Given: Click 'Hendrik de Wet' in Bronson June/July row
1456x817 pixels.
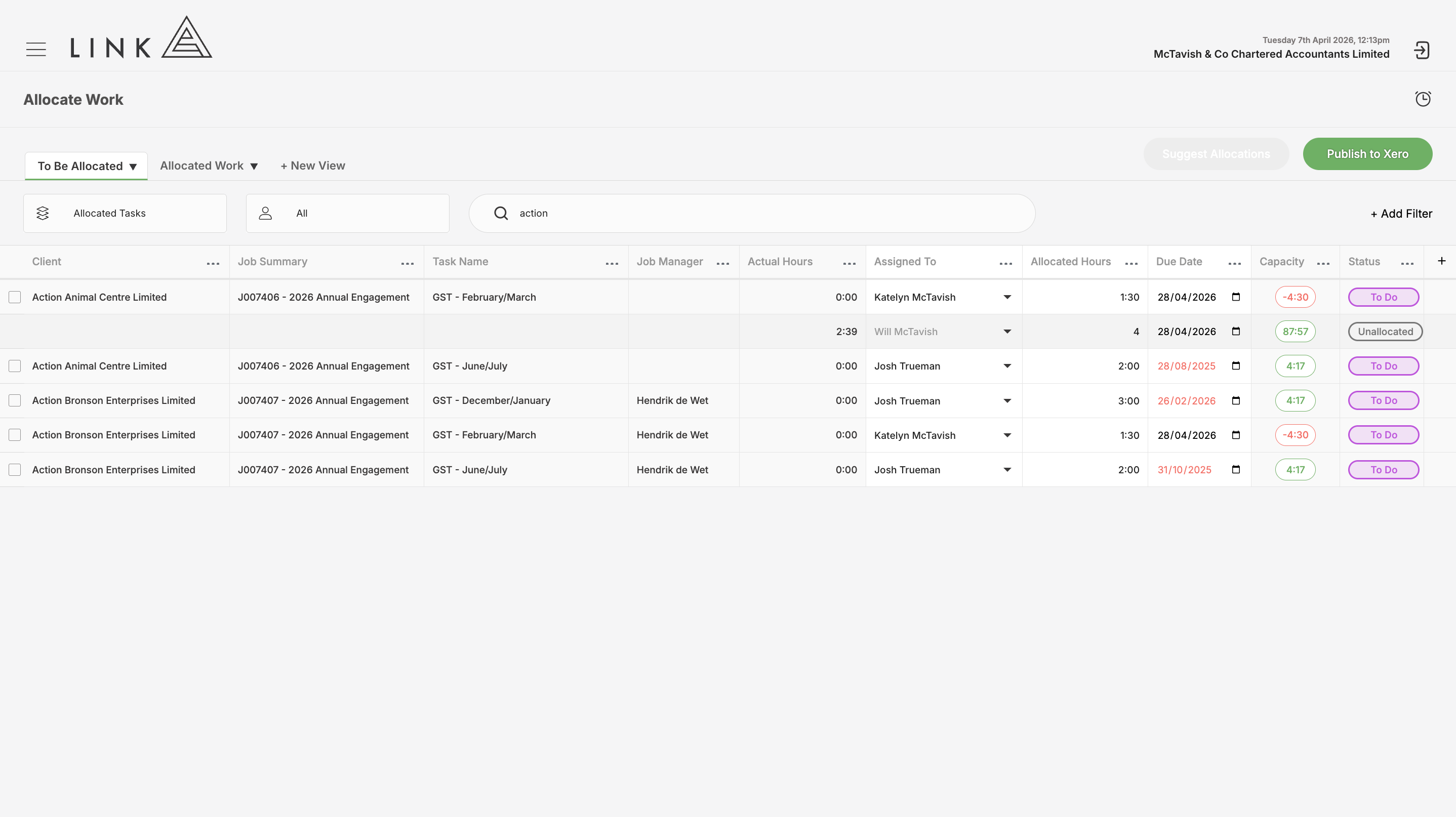Looking at the screenshot, I should coord(672,470).
